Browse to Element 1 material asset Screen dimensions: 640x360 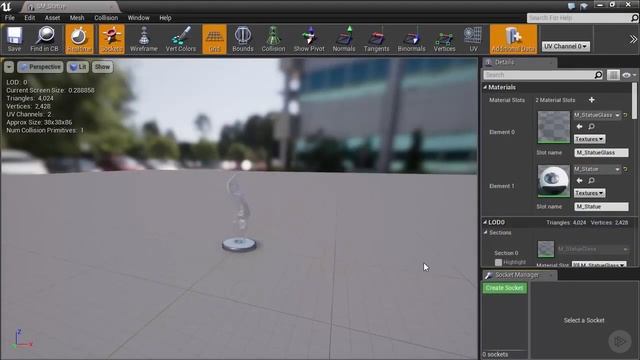(591, 181)
